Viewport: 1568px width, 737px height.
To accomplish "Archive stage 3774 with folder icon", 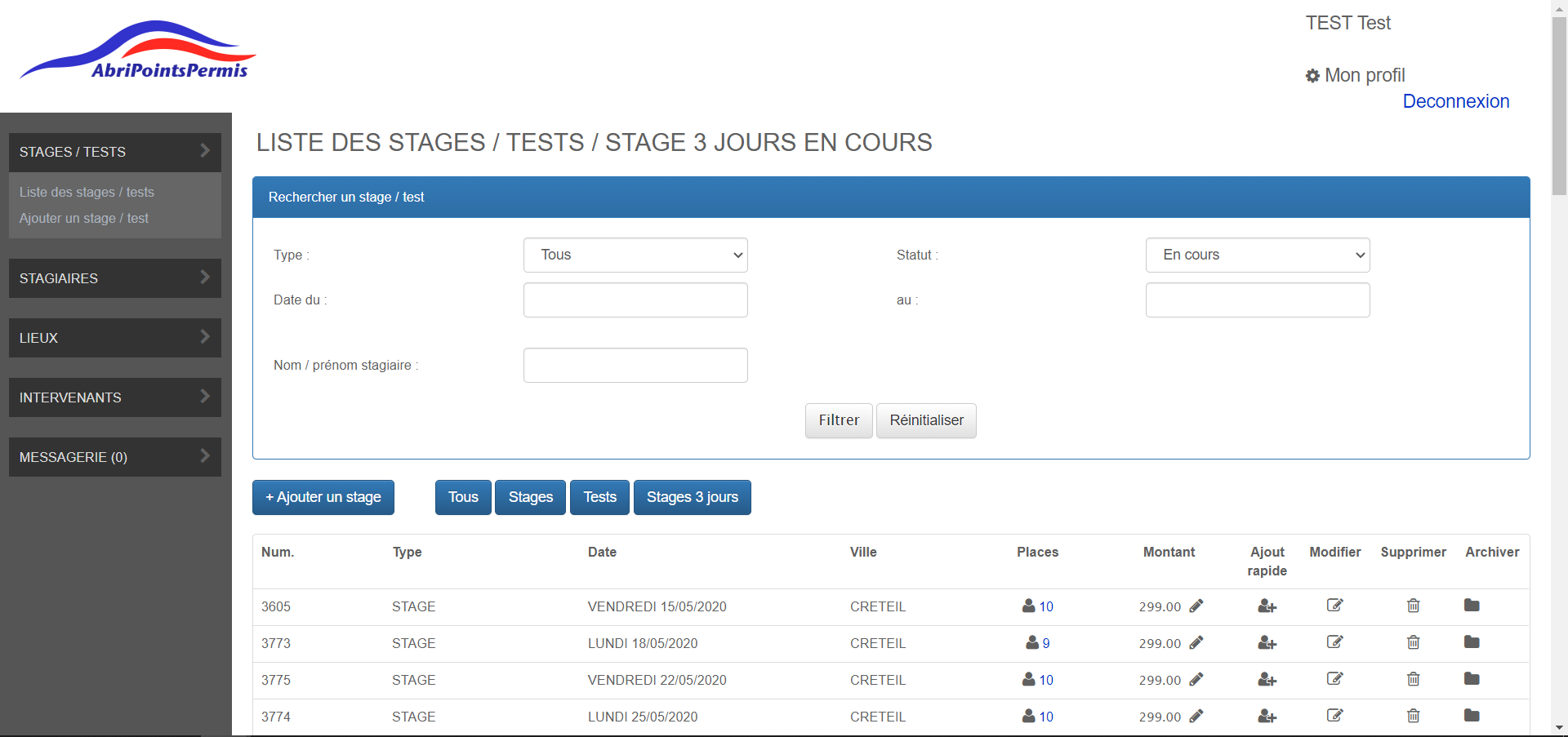I will [x=1472, y=716].
